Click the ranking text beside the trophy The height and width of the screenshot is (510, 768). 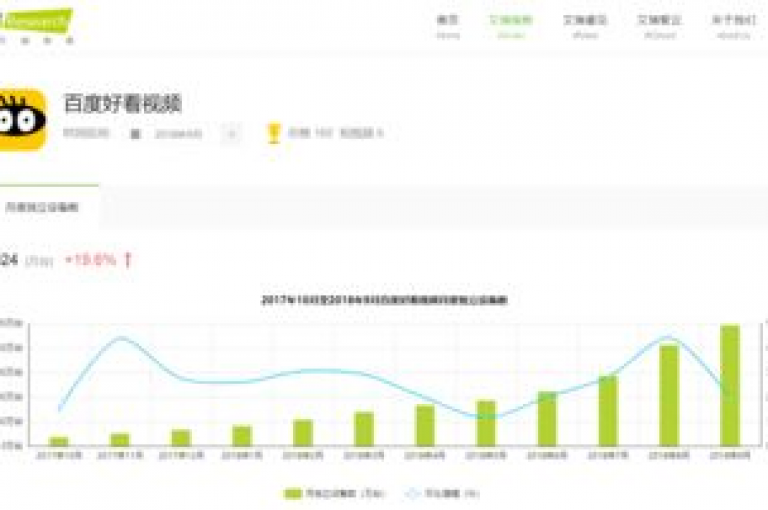click(336, 133)
